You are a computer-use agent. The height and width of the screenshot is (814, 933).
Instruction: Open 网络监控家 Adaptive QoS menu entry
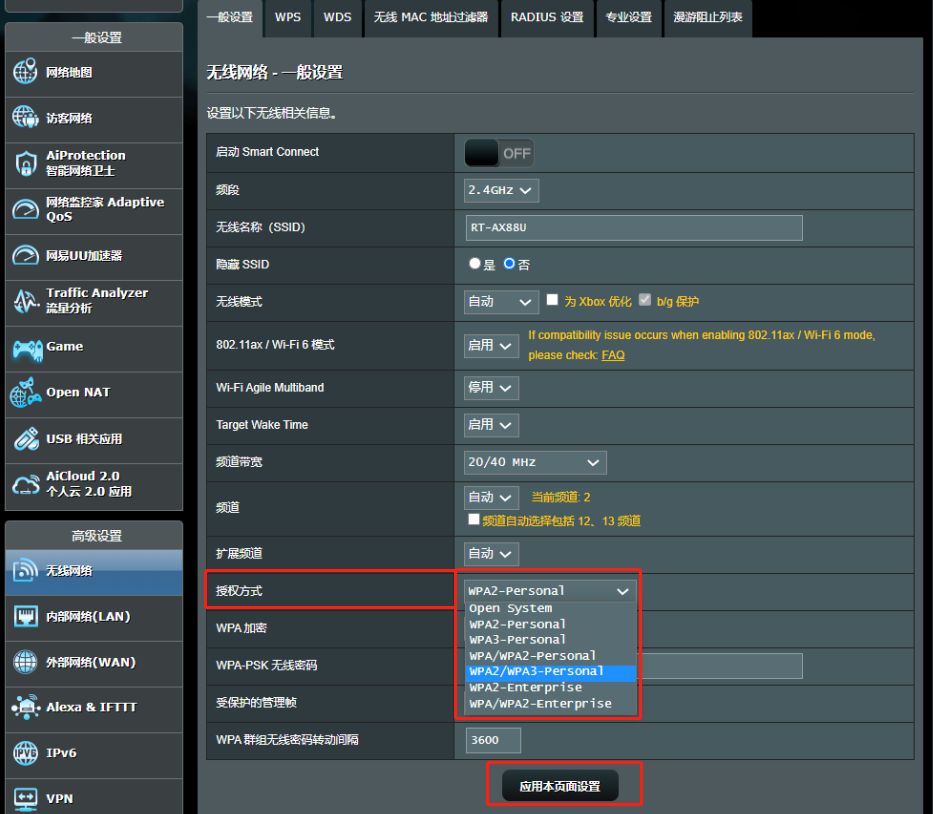[x=93, y=209]
